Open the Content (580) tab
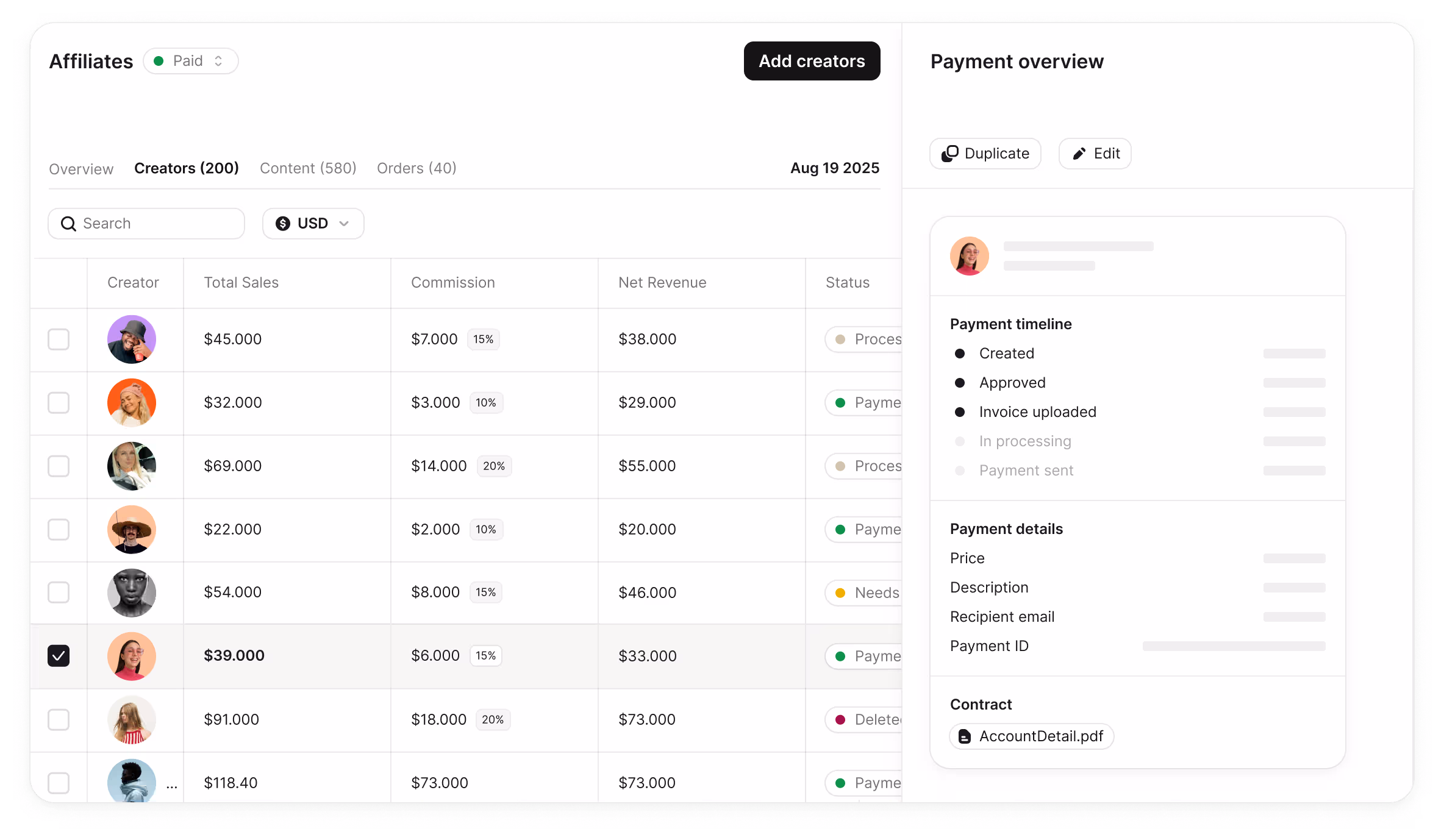 [308, 168]
